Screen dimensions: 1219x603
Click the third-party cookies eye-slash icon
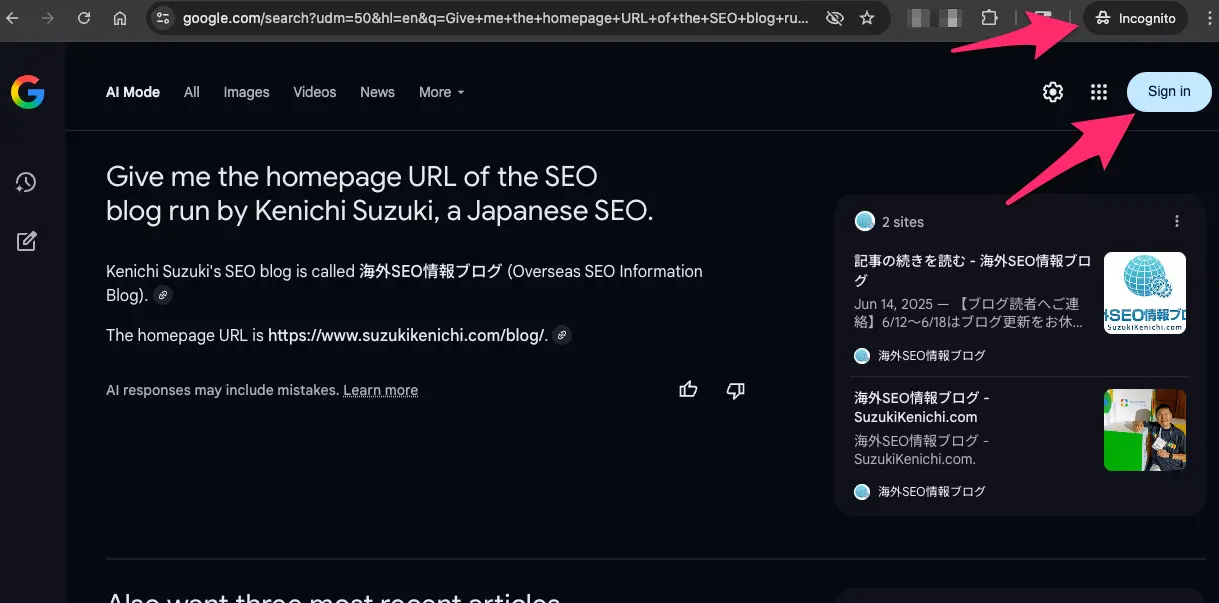833,18
